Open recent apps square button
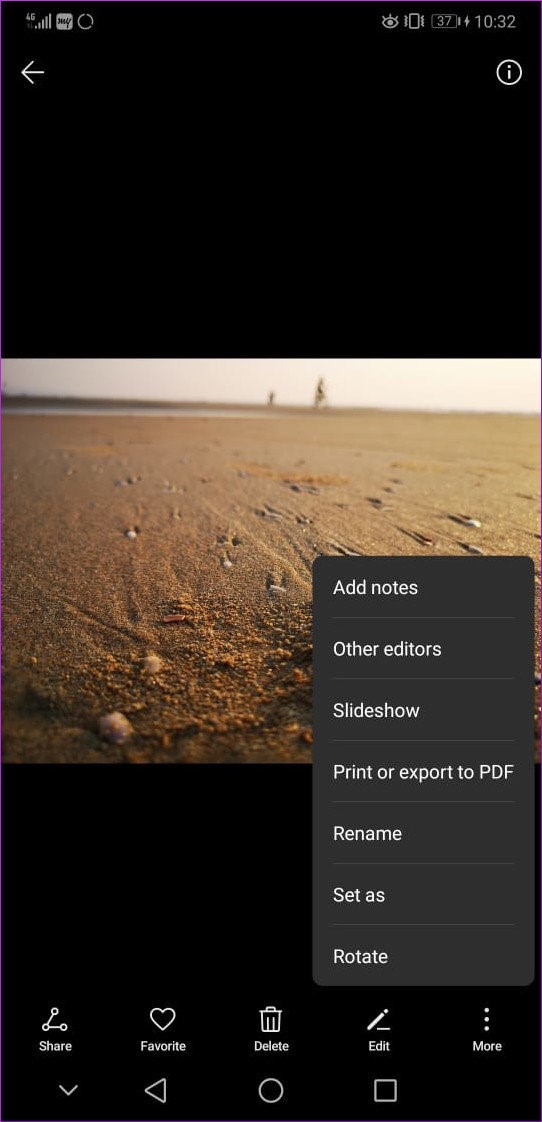 click(385, 1091)
